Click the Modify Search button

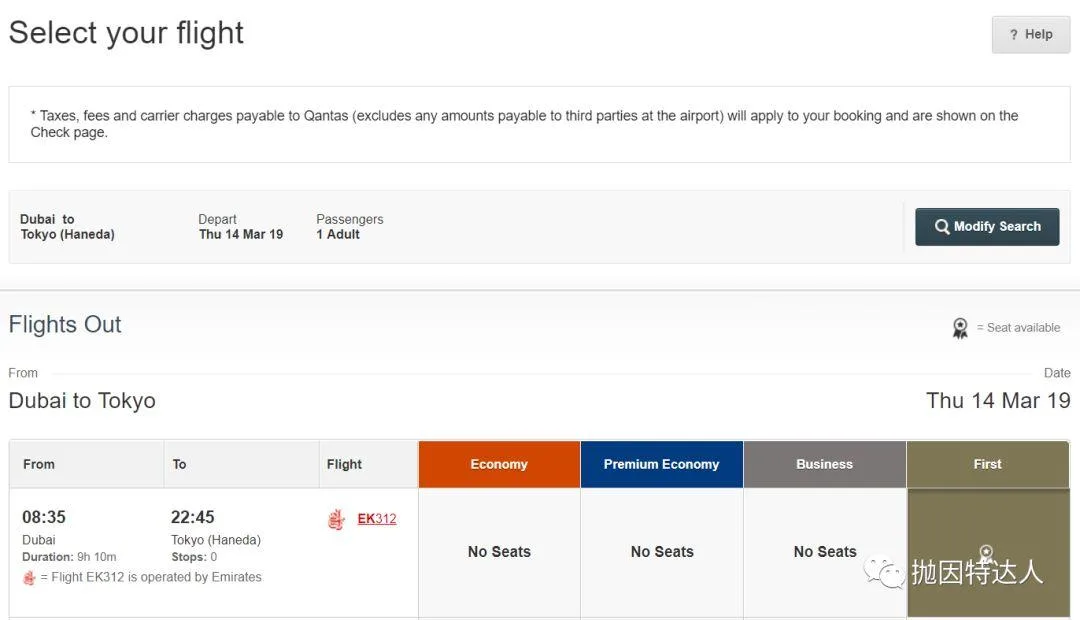[x=987, y=227]
